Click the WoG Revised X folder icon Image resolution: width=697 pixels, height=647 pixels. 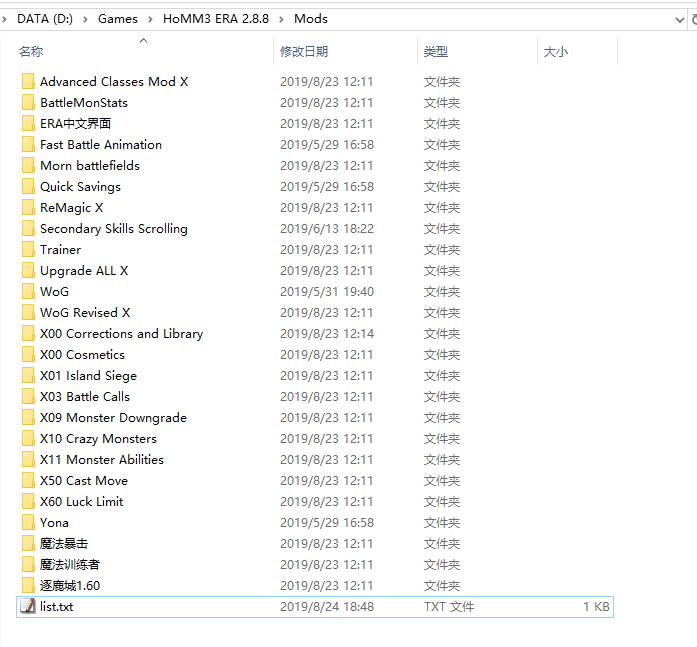coord(28,312)
